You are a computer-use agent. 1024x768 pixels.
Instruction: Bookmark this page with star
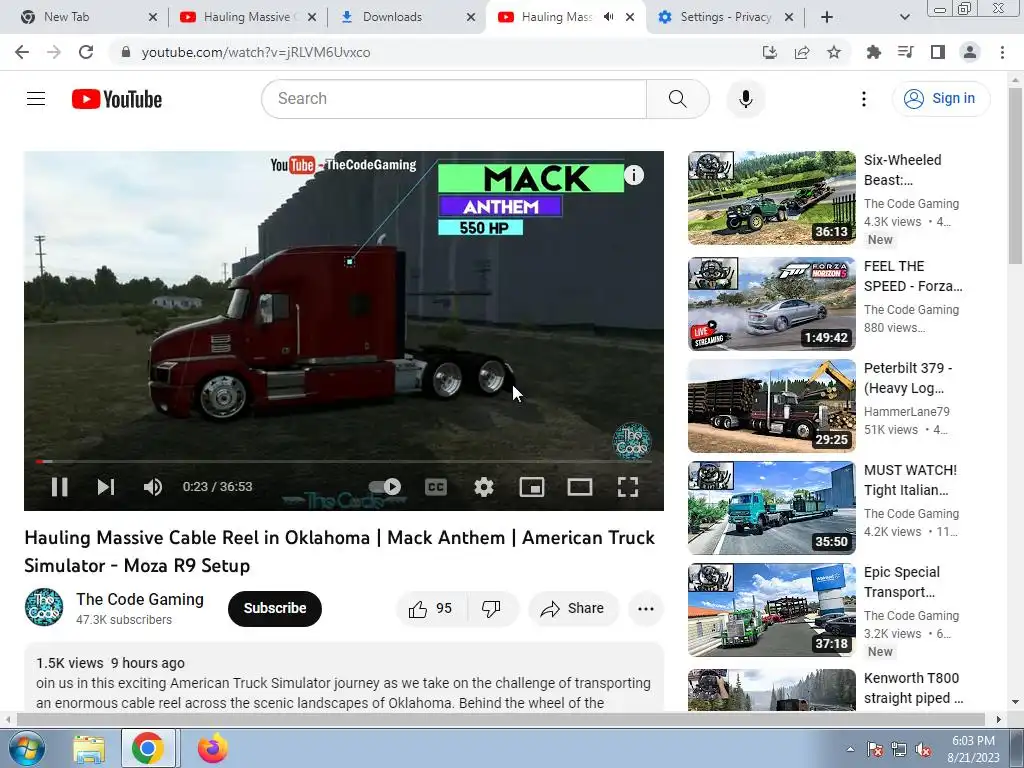tap(834, 52)
